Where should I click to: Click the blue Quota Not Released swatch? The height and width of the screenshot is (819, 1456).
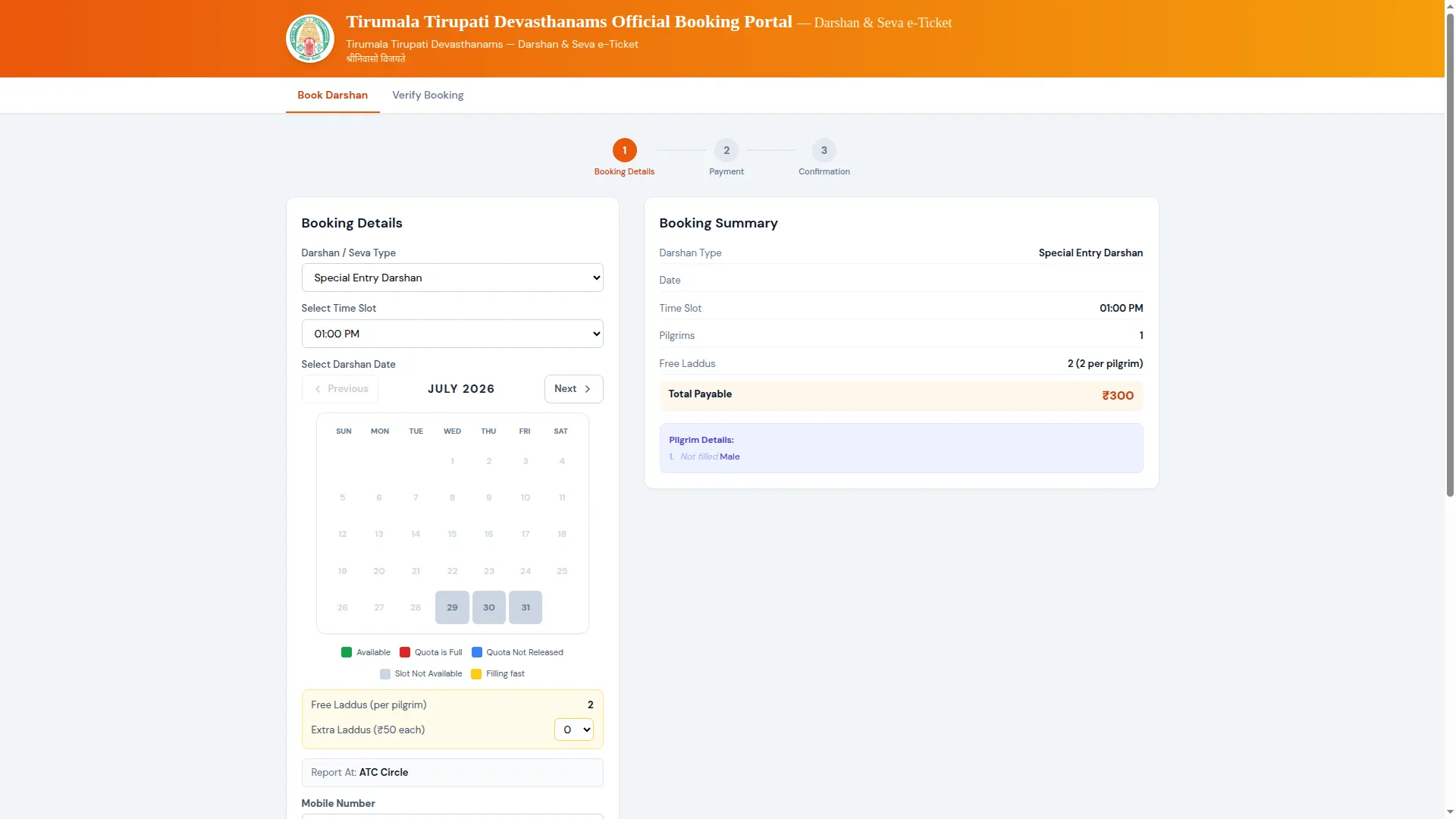pos(477,652)
